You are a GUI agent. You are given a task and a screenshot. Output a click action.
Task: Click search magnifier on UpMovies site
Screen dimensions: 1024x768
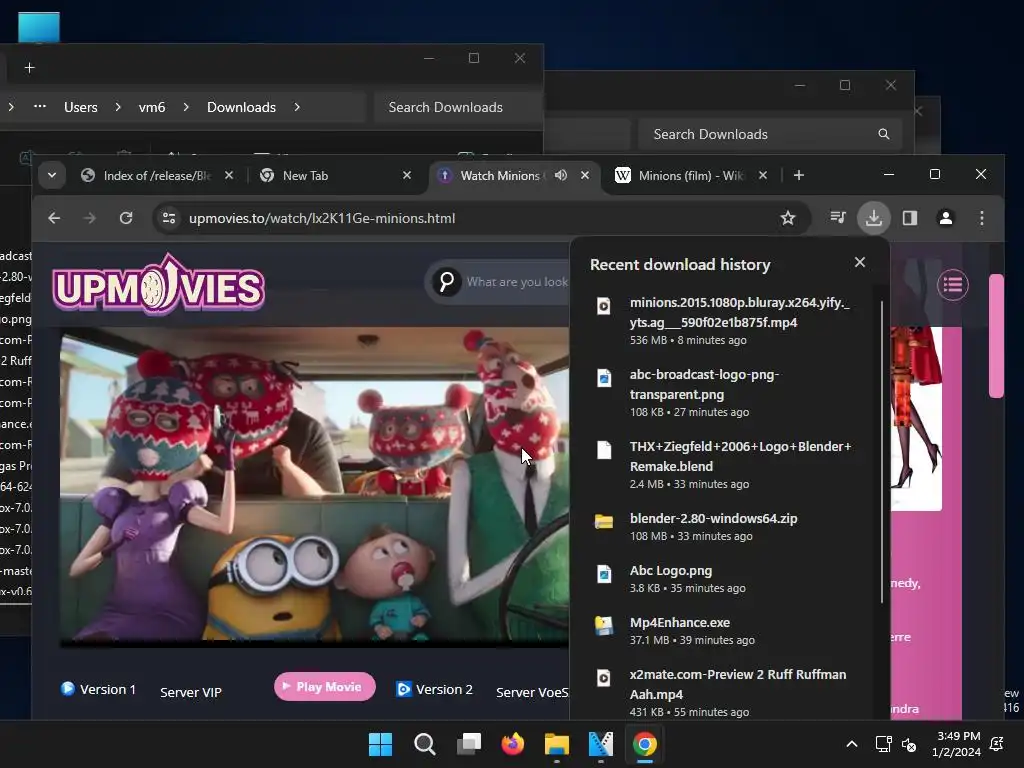click(447, 281)
